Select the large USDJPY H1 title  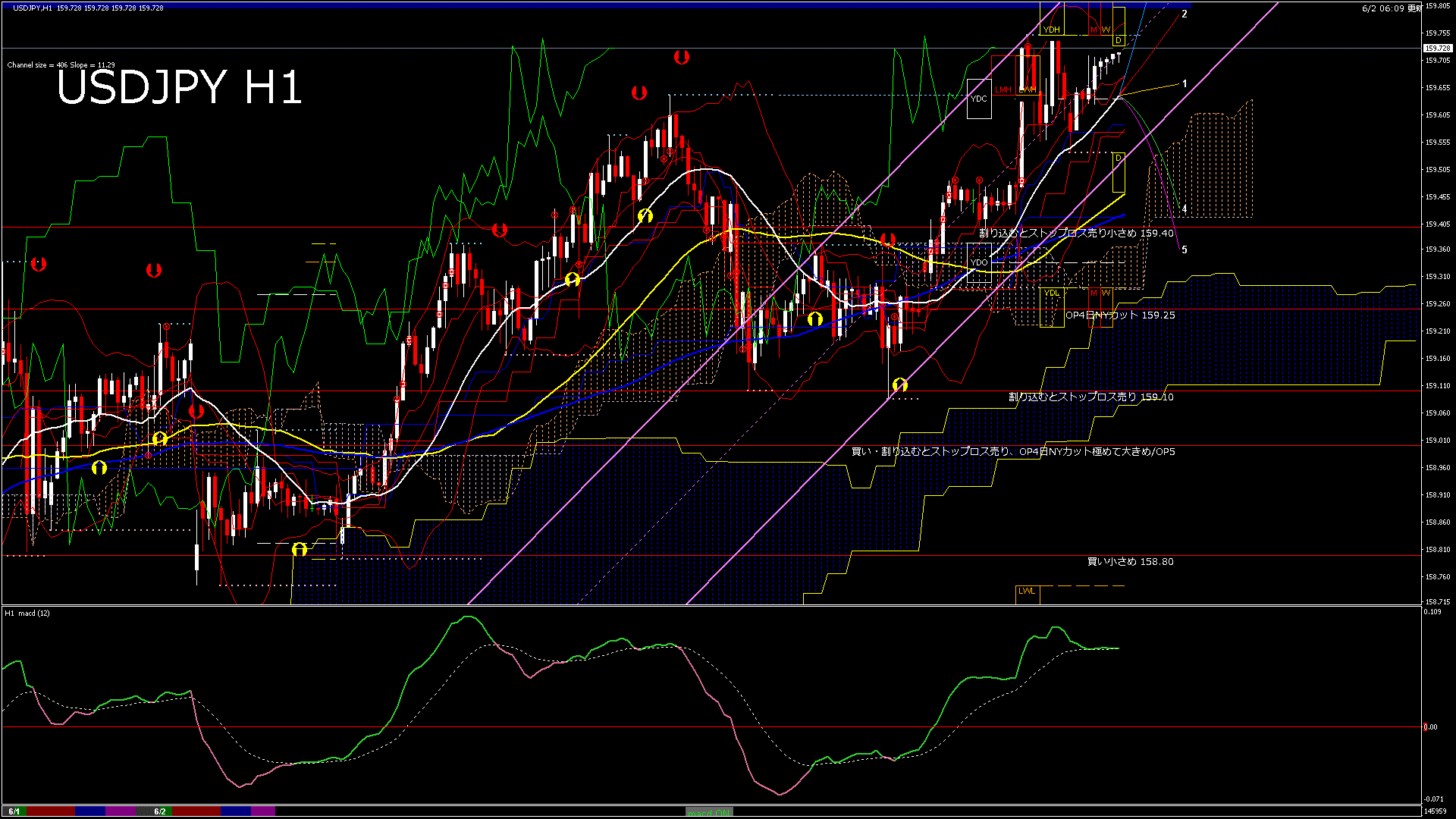pos(180,87)
